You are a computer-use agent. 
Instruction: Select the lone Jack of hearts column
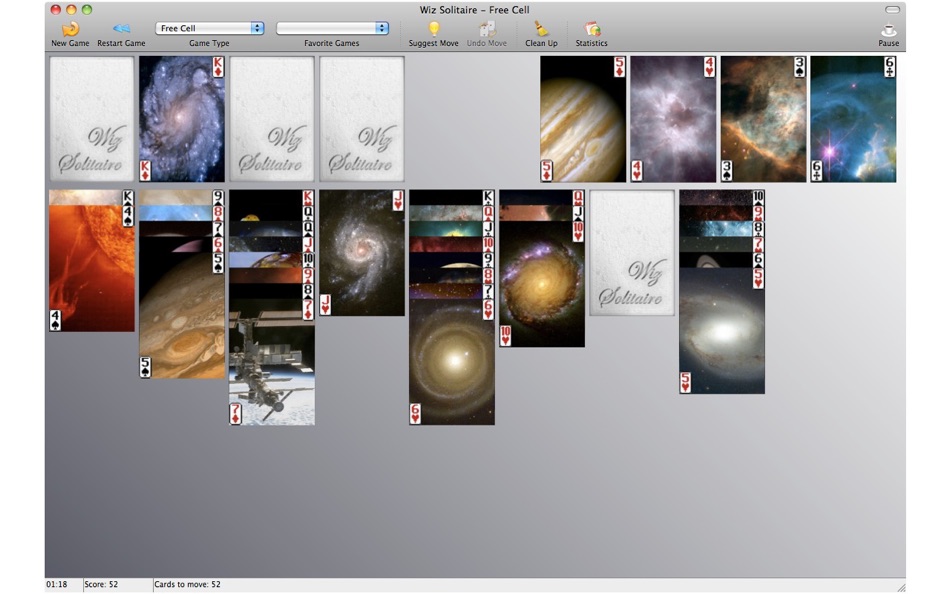tap(362, 253)
